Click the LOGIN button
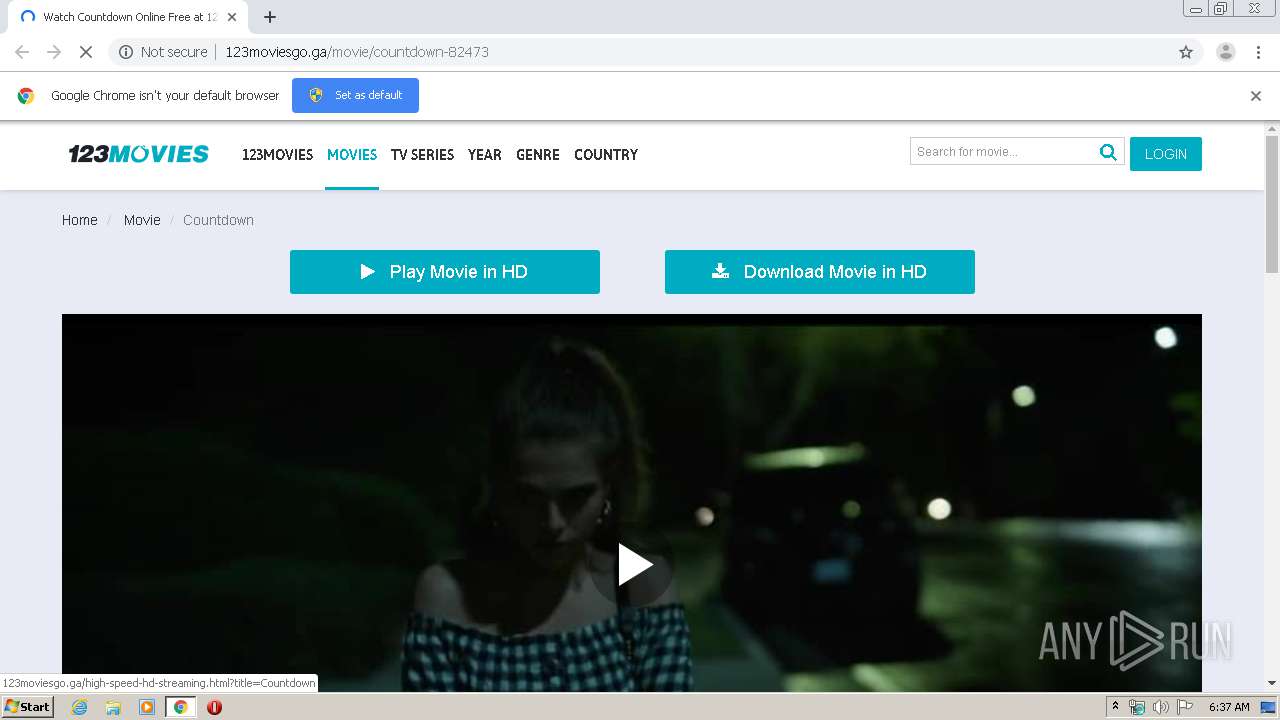 click(1166, 154)
